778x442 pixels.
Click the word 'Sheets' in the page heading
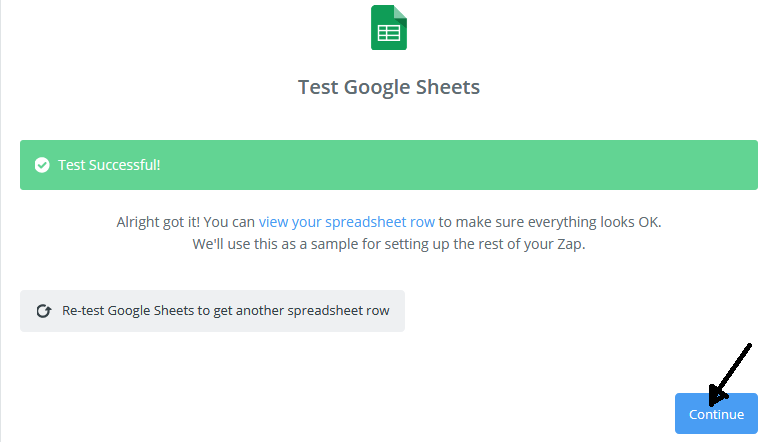(448, 87)
